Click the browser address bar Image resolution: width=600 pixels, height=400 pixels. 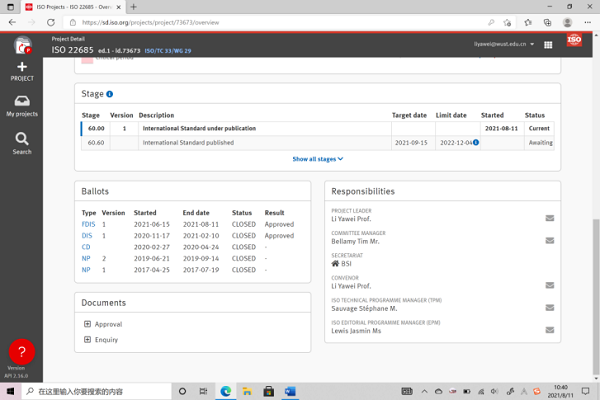[x=280, y=22]
